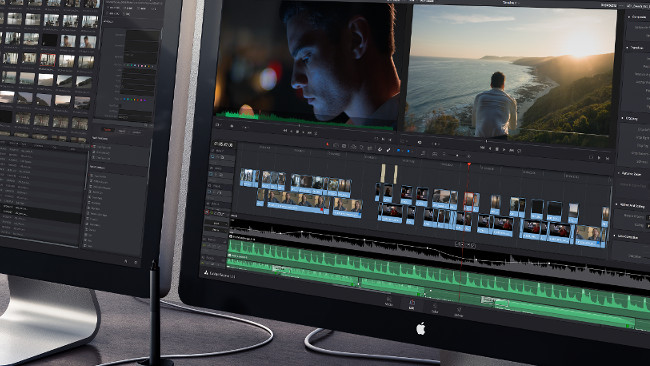Play forward in the timeline viewer
The image size is (650, 366).
point(504,150)
